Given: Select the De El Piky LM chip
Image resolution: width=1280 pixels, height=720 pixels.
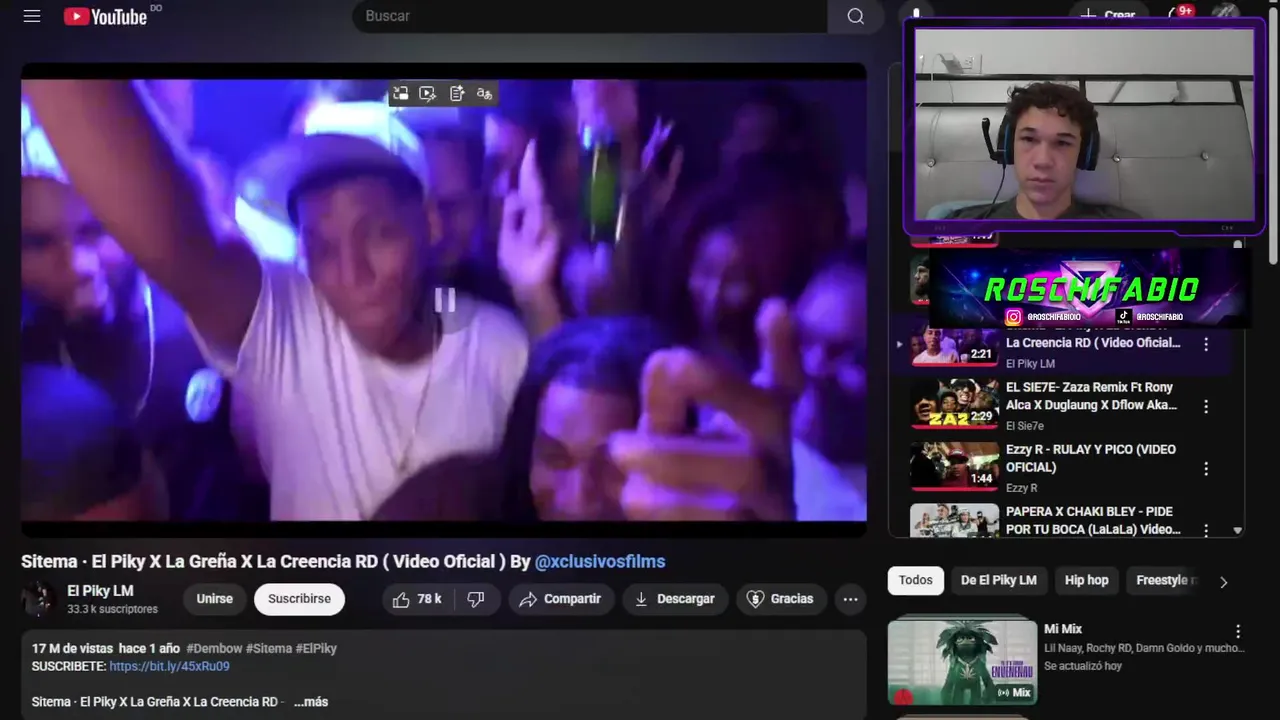Looking at the screenshot, I should click(999, 580).
